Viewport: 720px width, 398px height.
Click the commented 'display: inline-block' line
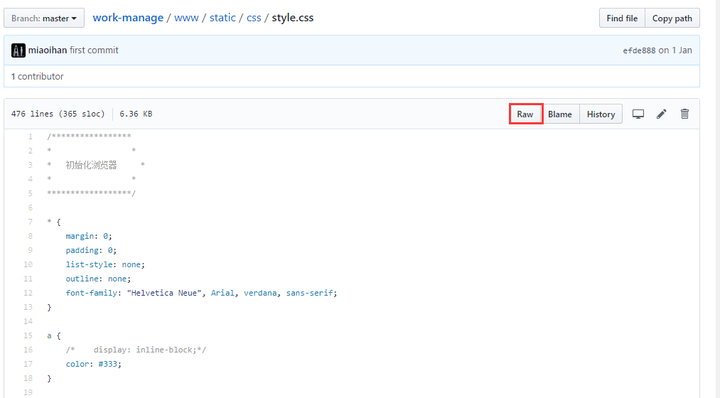point(136,350)
